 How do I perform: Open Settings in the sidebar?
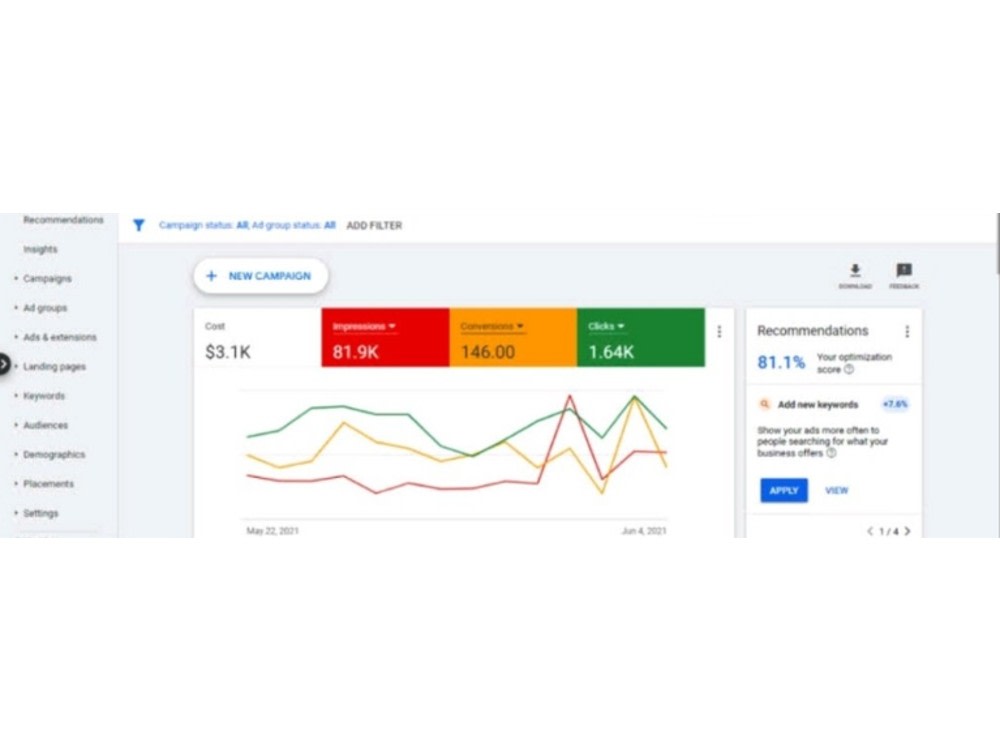point(41,513)
